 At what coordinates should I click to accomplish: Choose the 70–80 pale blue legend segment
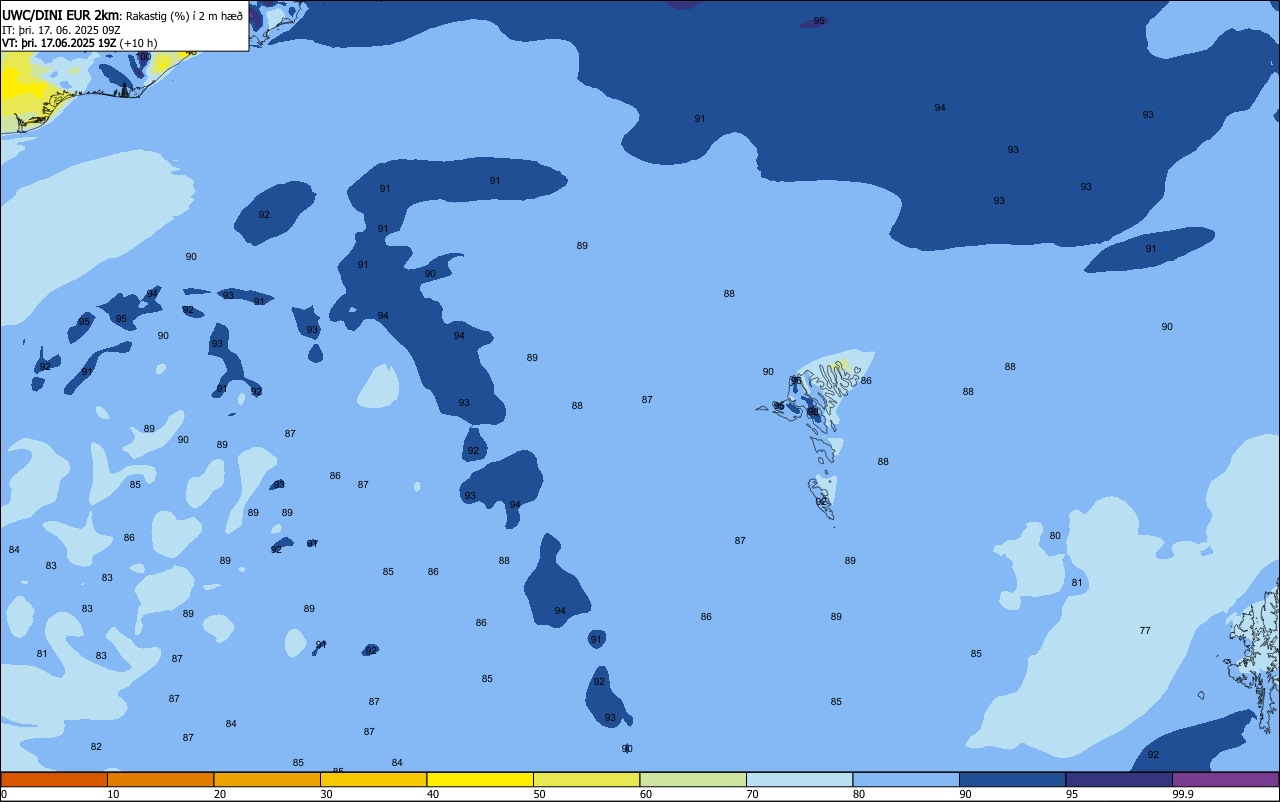(799, 779)
